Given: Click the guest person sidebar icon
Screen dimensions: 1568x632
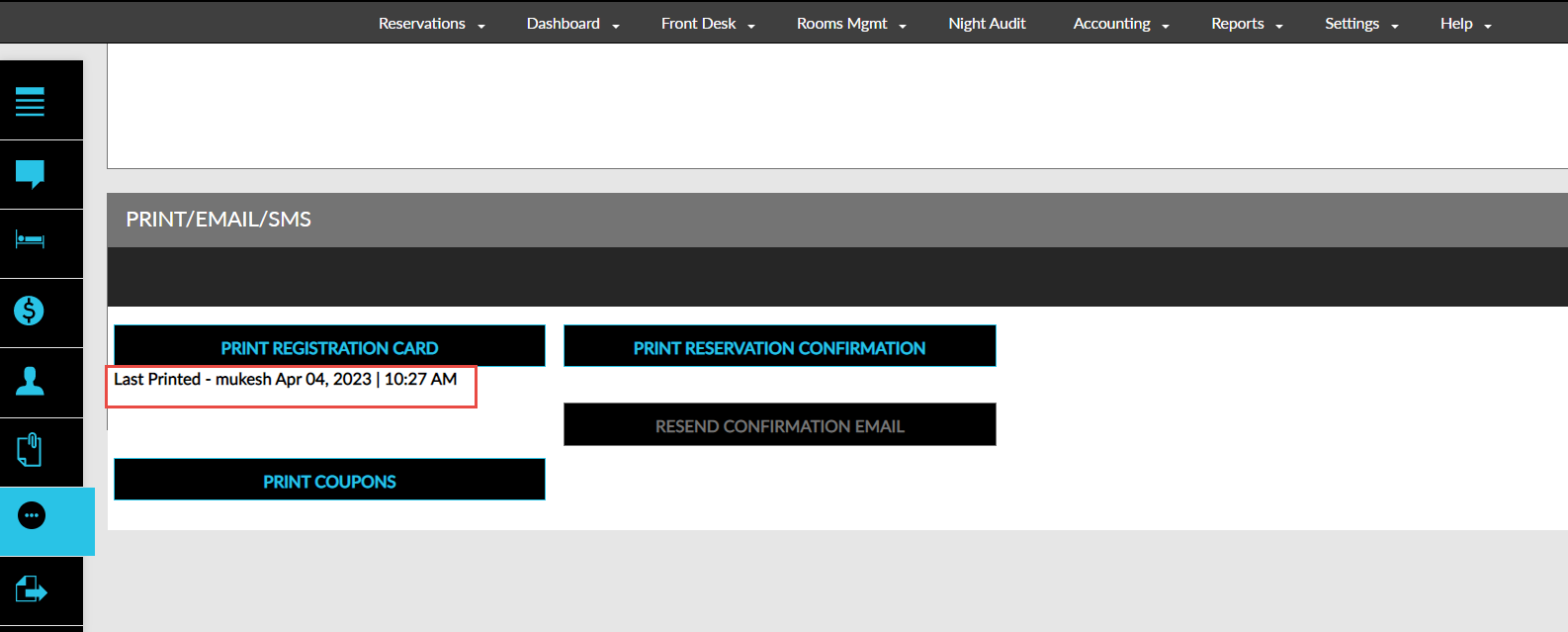Looking at the screenshot, I should (x=30, y=381).
